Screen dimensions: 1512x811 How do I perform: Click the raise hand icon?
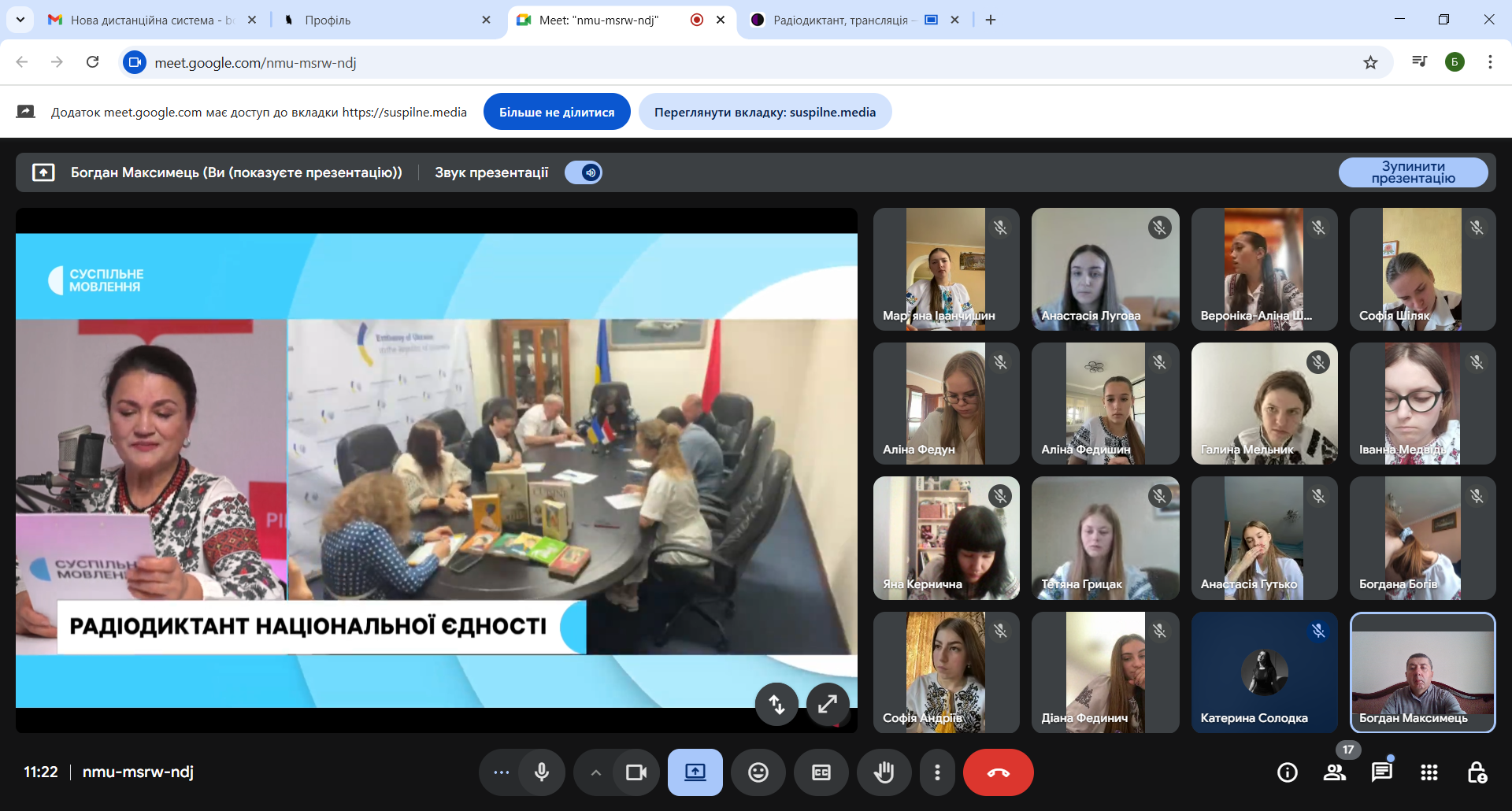tap(884, 772)
